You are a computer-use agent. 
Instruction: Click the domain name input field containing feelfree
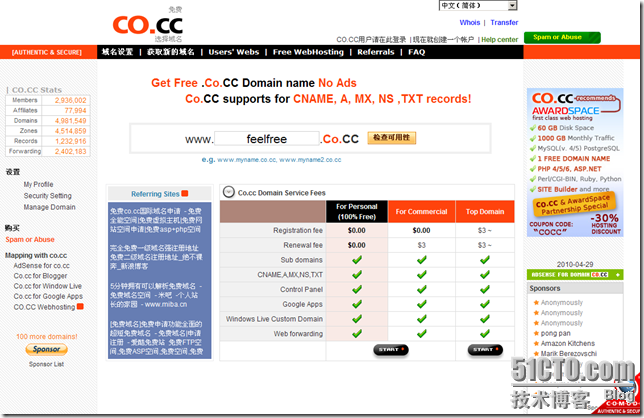pyautogui.click(x=267, y=139)
